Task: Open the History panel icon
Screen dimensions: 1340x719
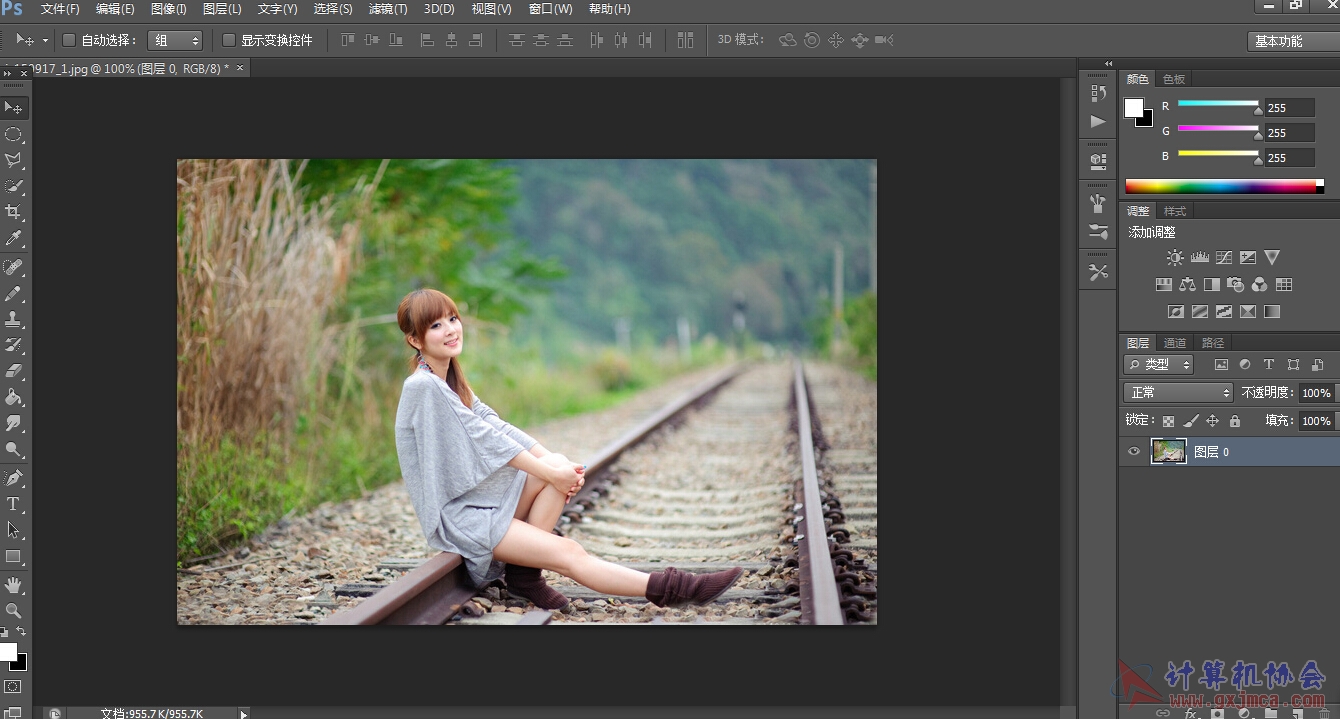Action: [1098, 93]
